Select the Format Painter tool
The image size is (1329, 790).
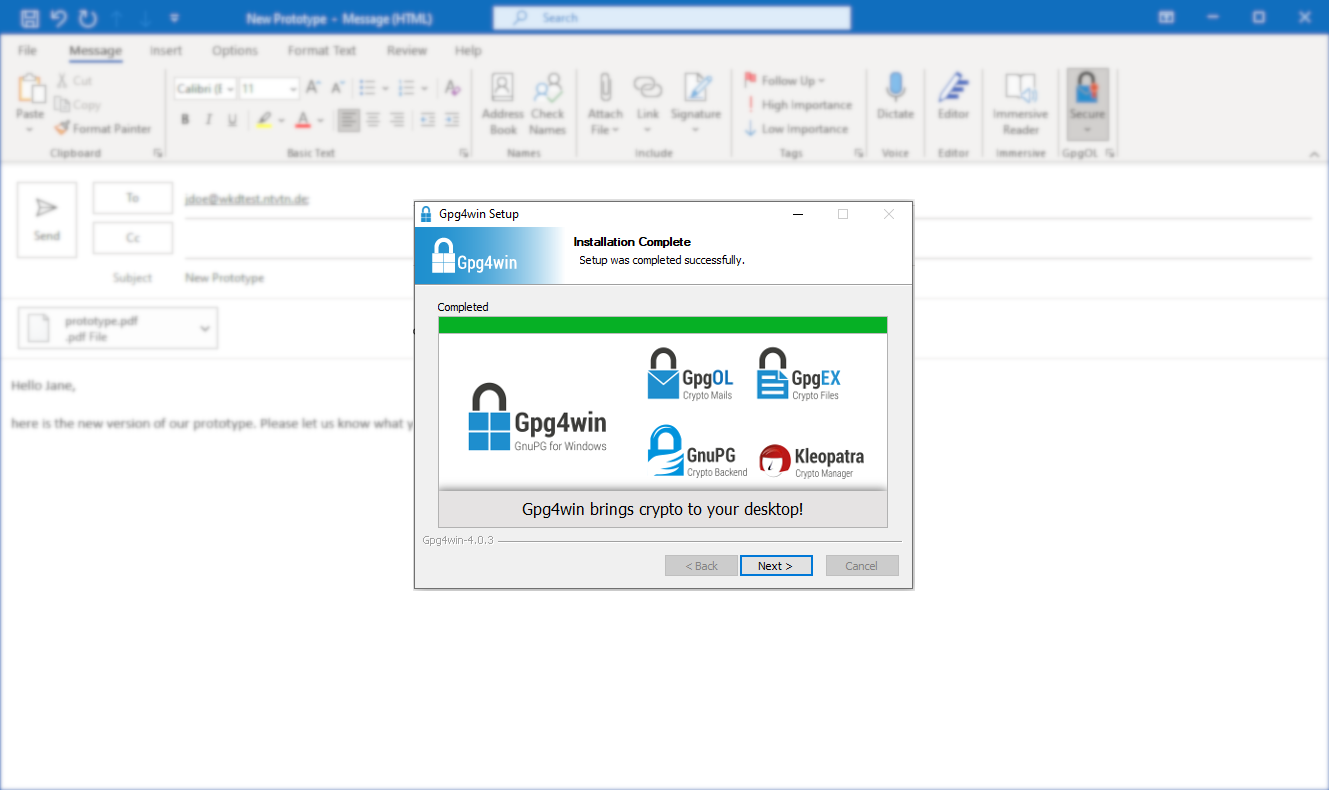(x=102, y=128)
